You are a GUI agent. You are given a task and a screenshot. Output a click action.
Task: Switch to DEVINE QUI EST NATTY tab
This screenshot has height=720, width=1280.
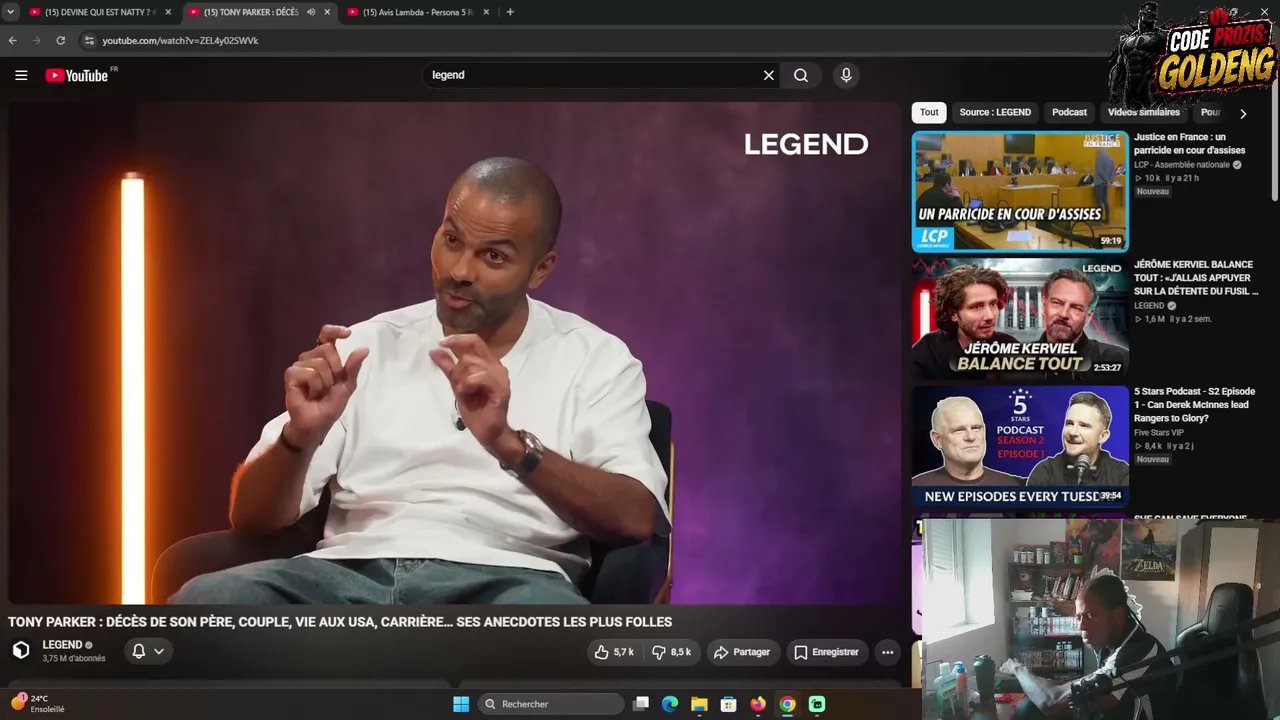[98, 12]
